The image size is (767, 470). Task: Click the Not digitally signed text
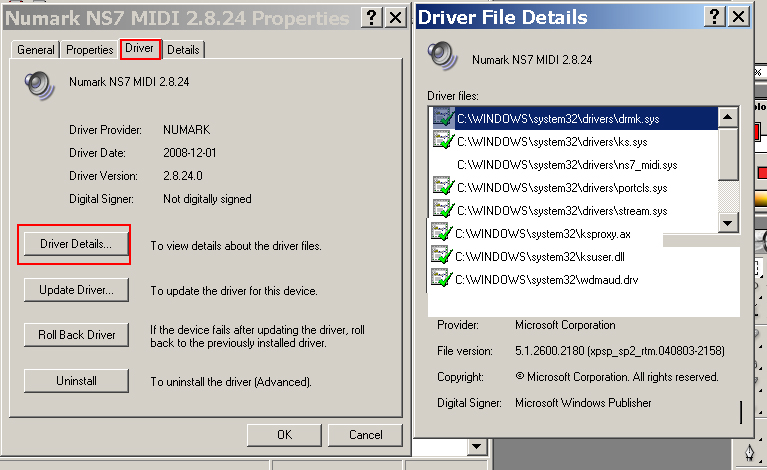click(207, 199)
